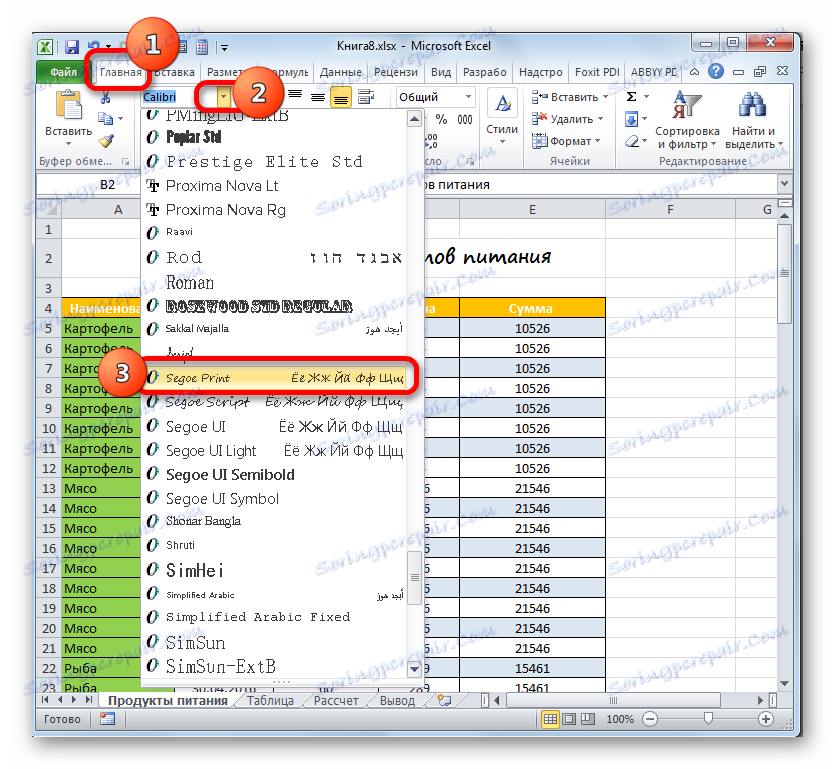Click the Save icon in quick access toolbar
This screenshot has height=769, width=835.
coord(71,47)
